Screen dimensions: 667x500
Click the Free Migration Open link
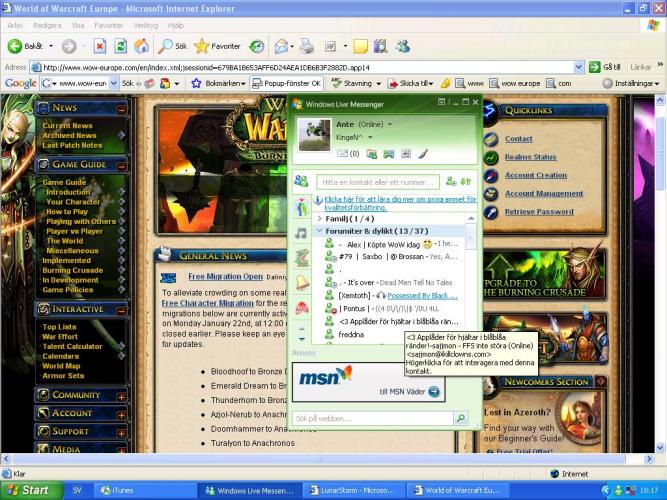[226, 275]
